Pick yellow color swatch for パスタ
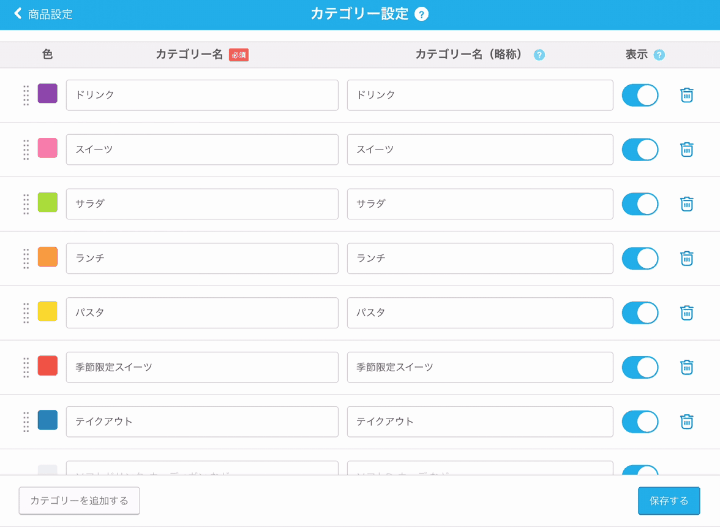The image size is (720, 527). coord(48,311)
